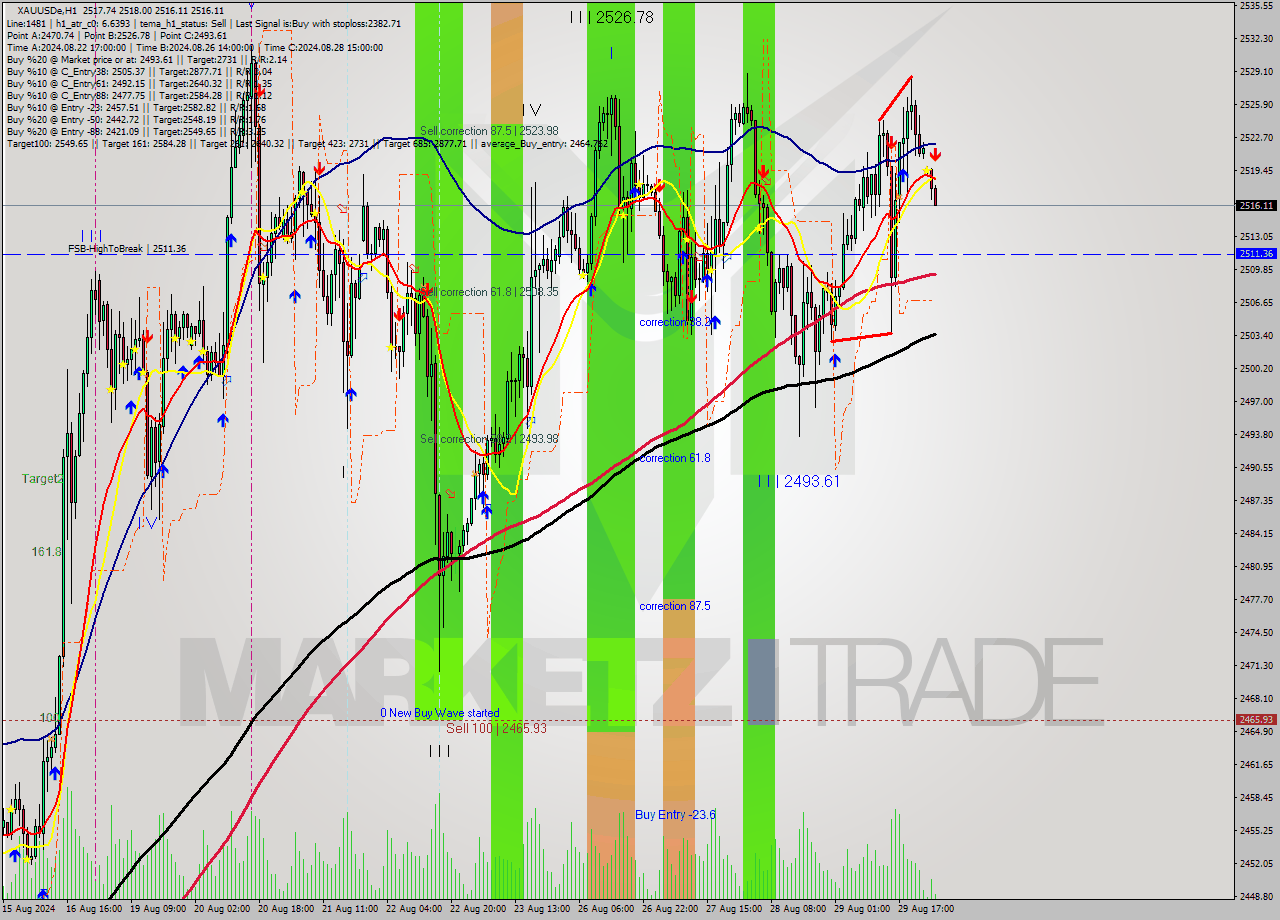Image resolution: width=1280 pixels, height=920 pixels.
Task: Select the 'Buy %20 @ Entry -50: 2442.72' line
Action: coord(136,119)
